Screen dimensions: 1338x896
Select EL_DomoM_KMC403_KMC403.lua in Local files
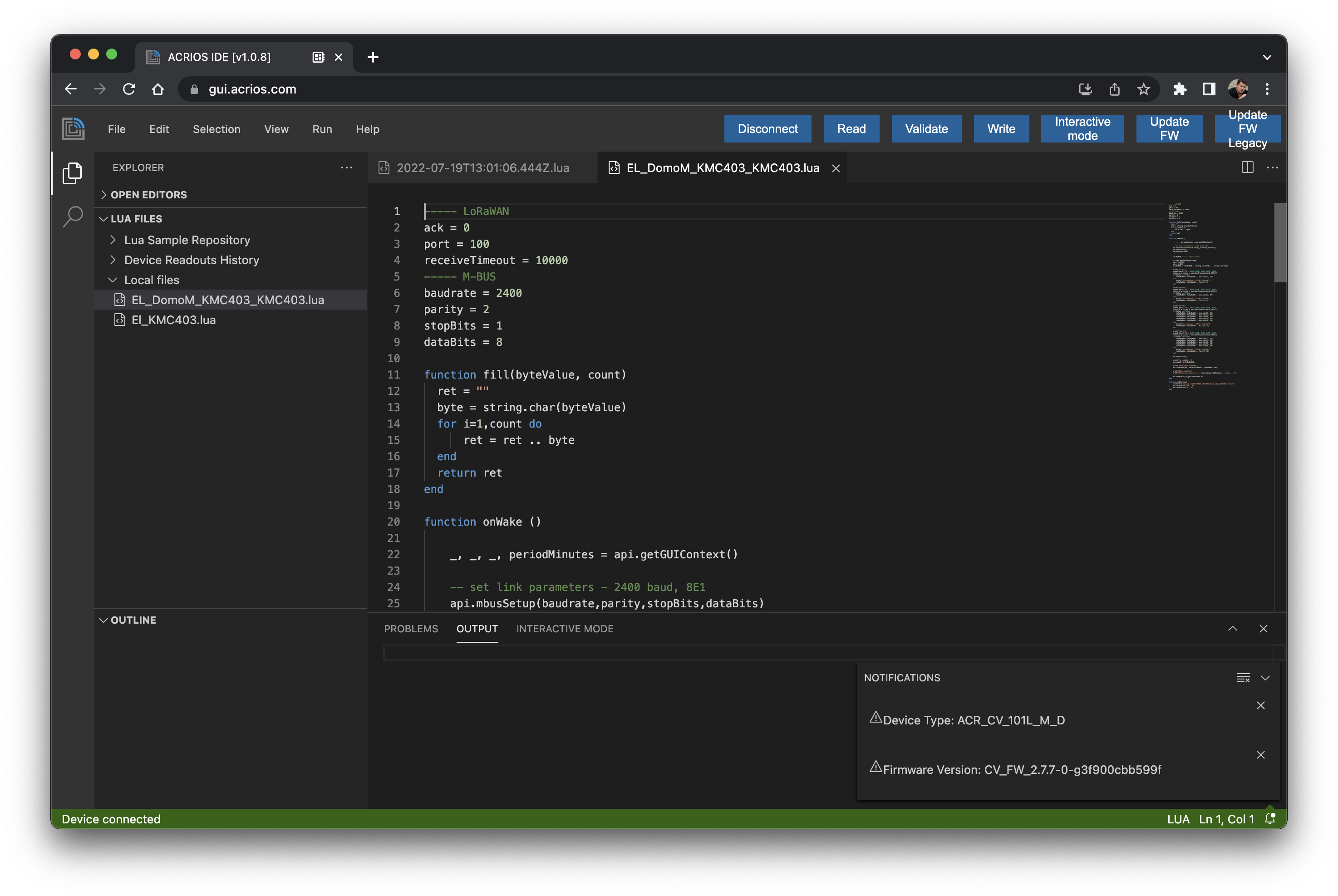(230, 300)
